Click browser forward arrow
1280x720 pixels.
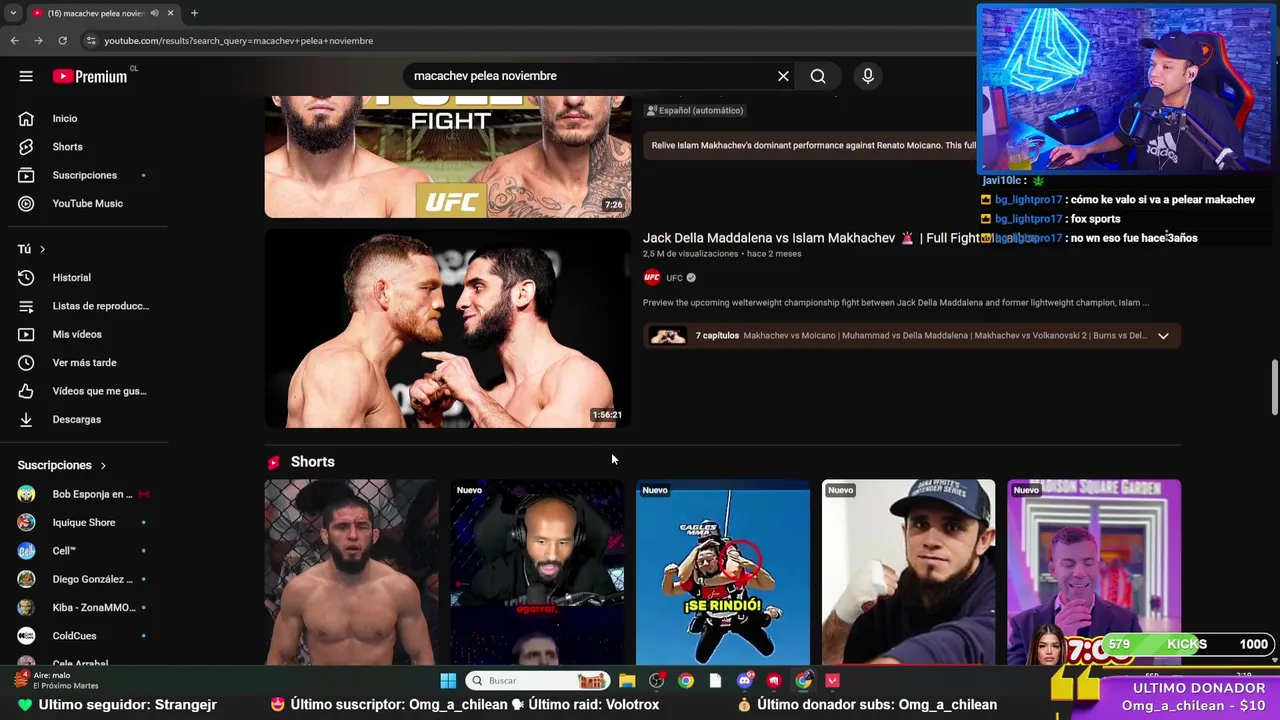[x=38, y=40]
